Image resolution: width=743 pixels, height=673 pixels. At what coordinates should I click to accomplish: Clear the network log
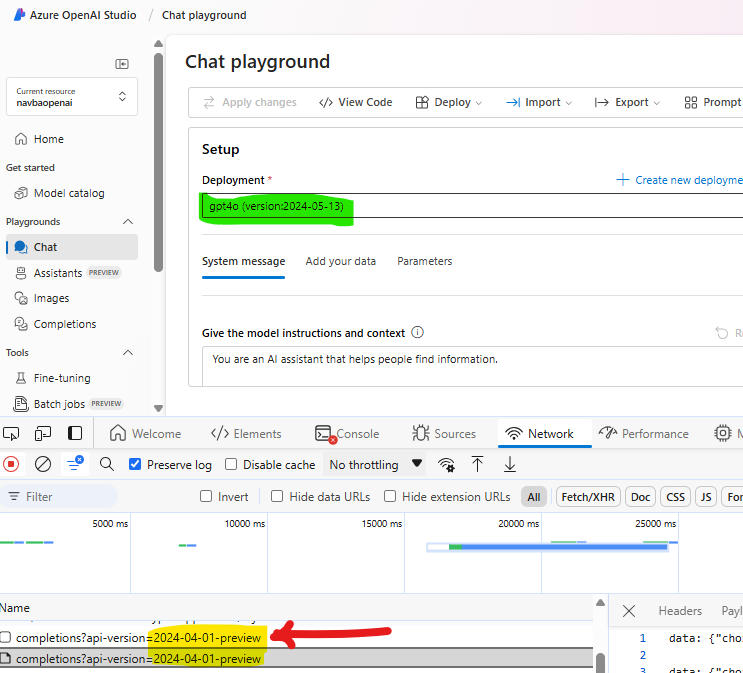click(x=43, y=464)
